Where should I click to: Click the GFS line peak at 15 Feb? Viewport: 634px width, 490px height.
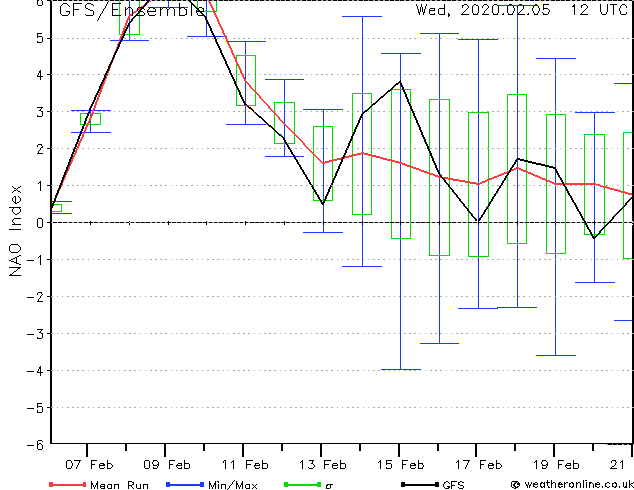tap(400, 82)
